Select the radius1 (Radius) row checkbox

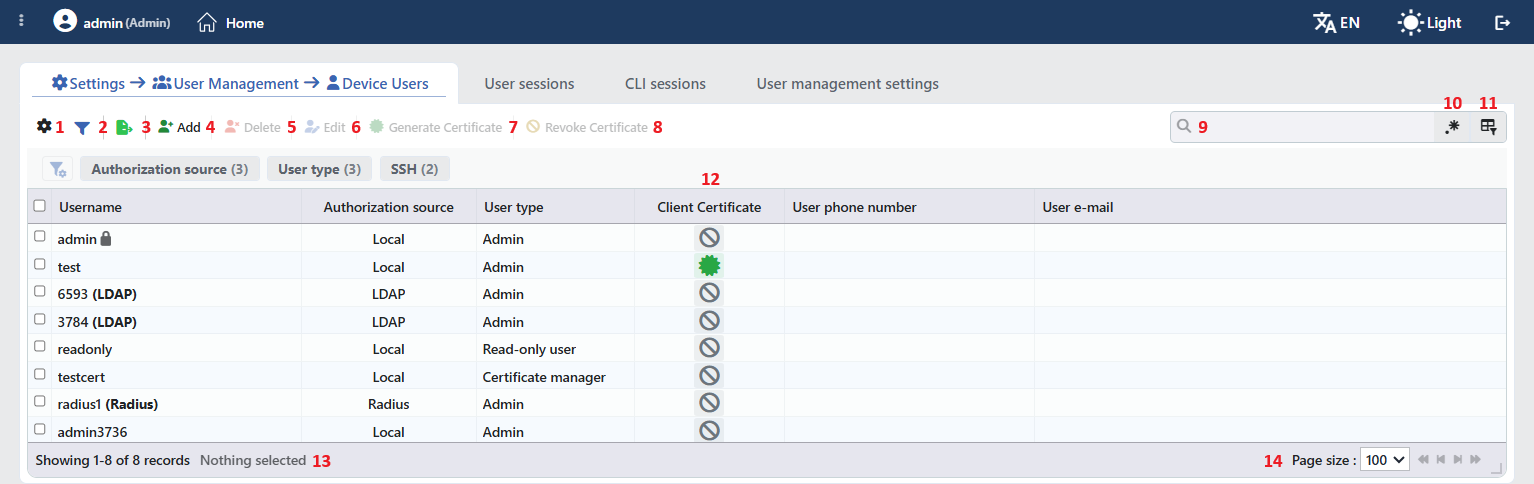(40, 402)
